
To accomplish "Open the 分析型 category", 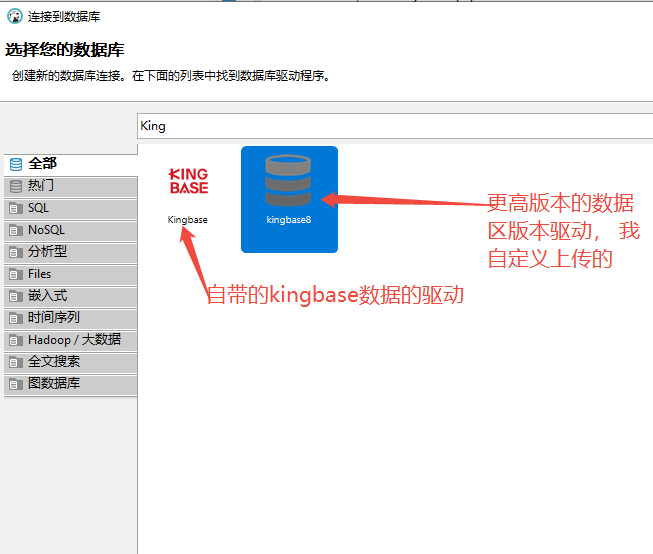I will pos(70,252).
